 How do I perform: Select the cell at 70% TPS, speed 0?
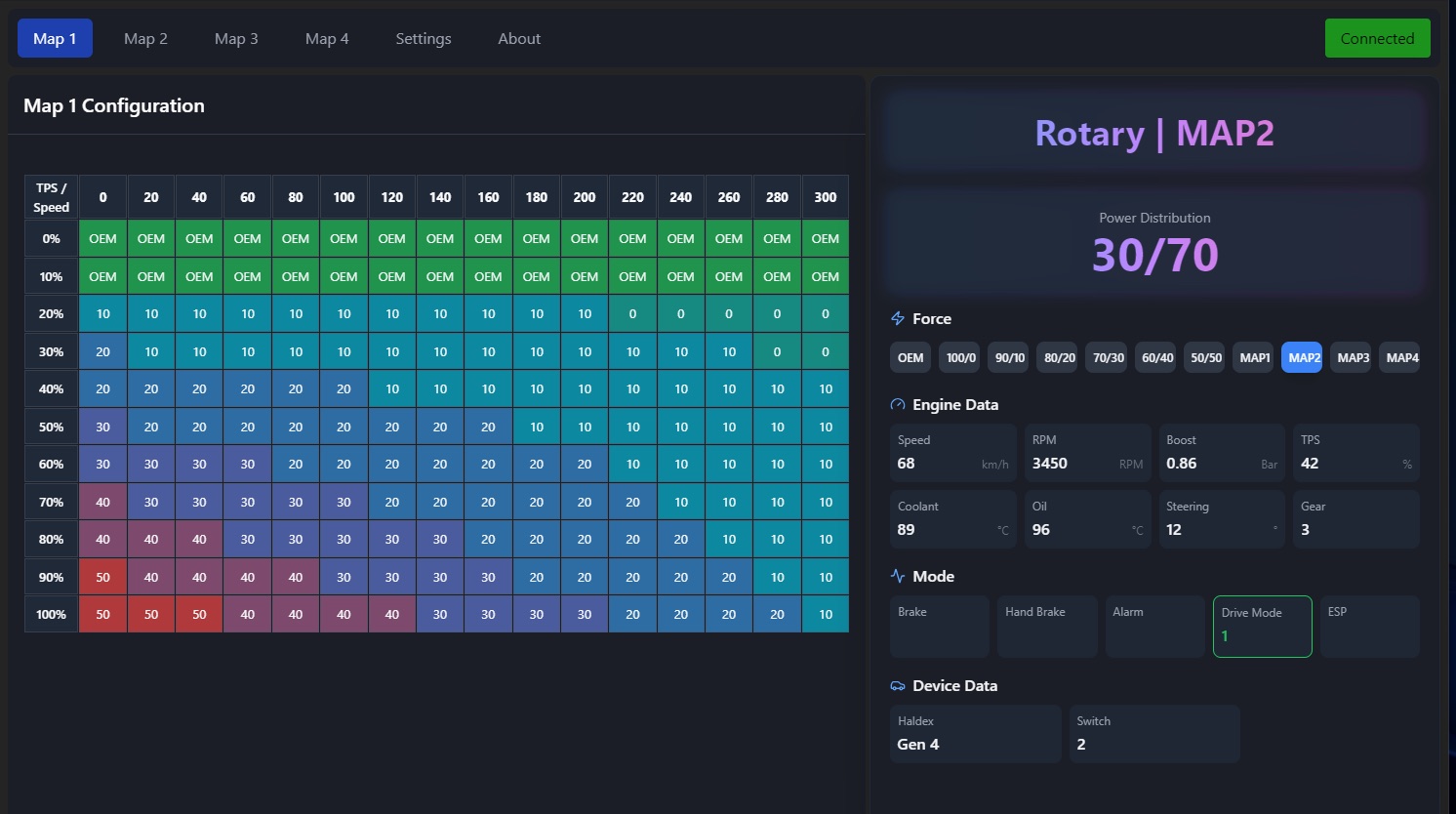click(x=102, y=502)
